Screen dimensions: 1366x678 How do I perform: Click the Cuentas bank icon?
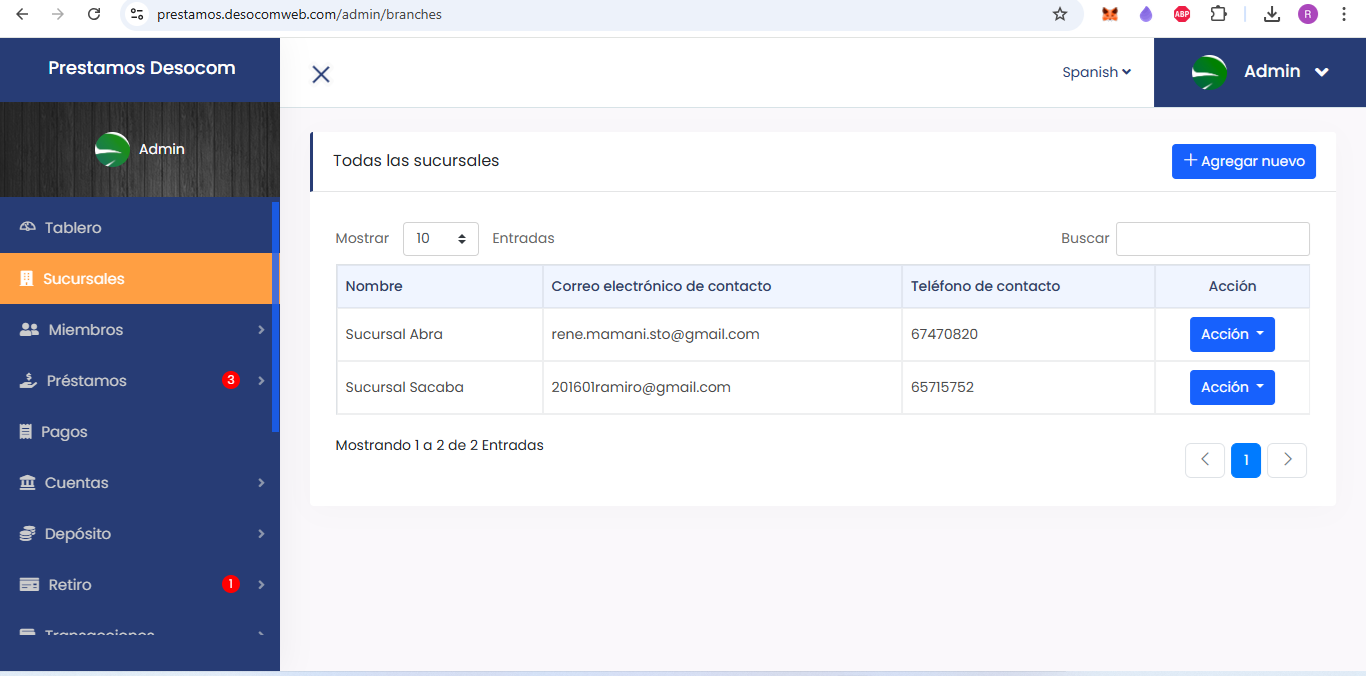tap(28, 483)
